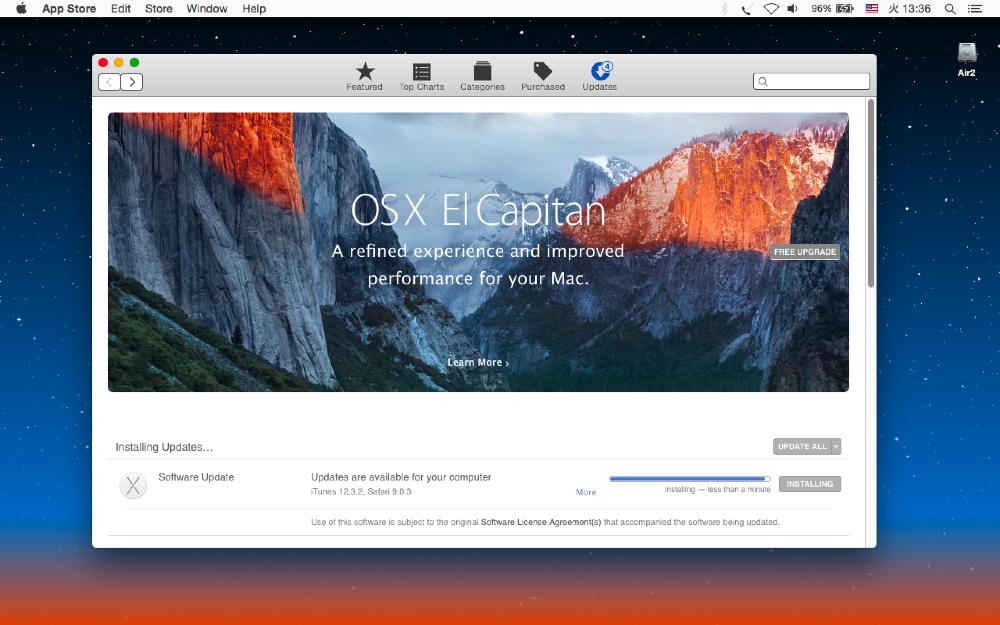This screenshot has width=1000, height=625.
Task: Open the Software License Agreement(s) link
Action: coord(541,522)
